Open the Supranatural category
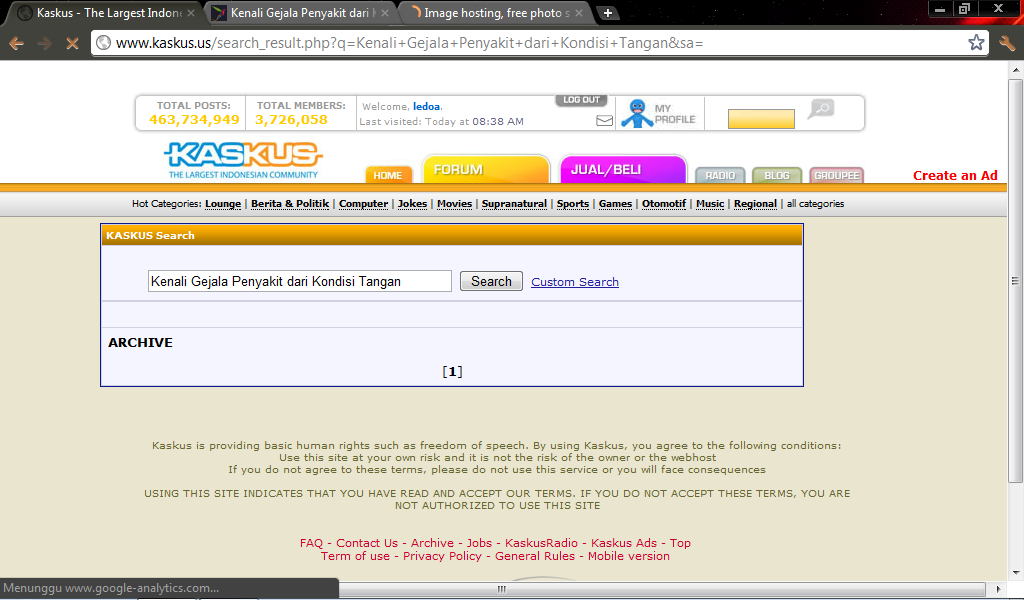1024x600 pixels. tap(514, 204)
